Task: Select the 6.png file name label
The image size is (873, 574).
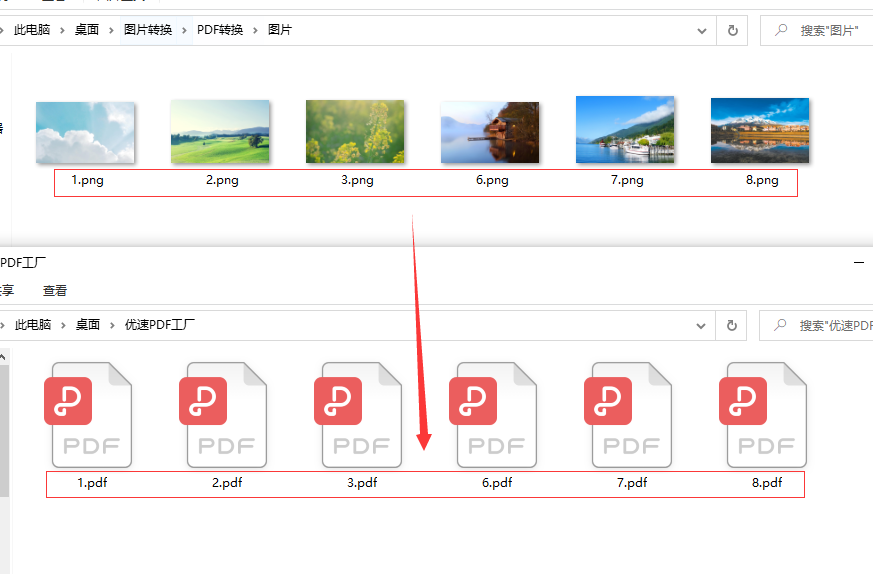Action: point(492,180)
